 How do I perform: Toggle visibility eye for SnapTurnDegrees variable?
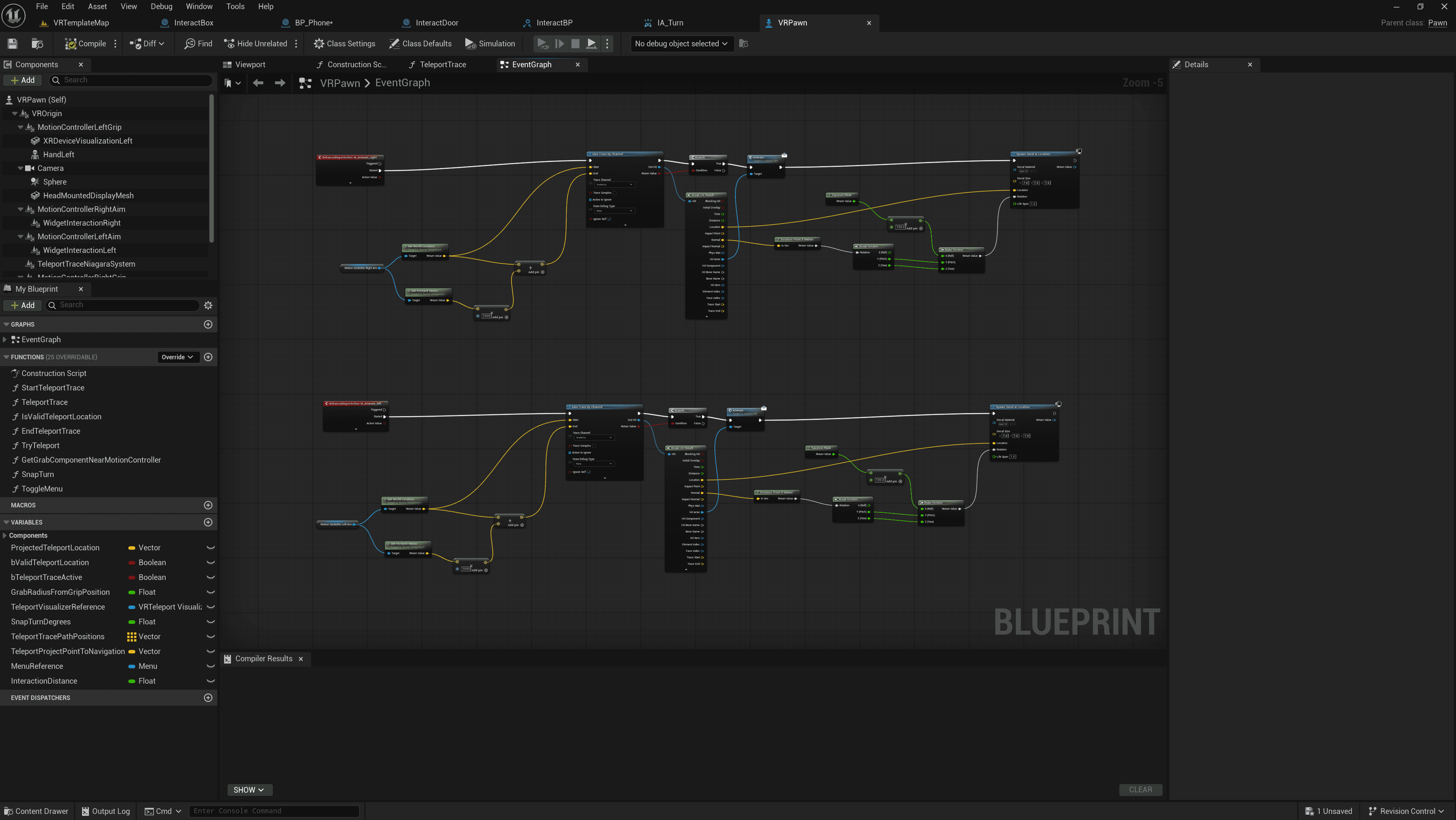211,622
